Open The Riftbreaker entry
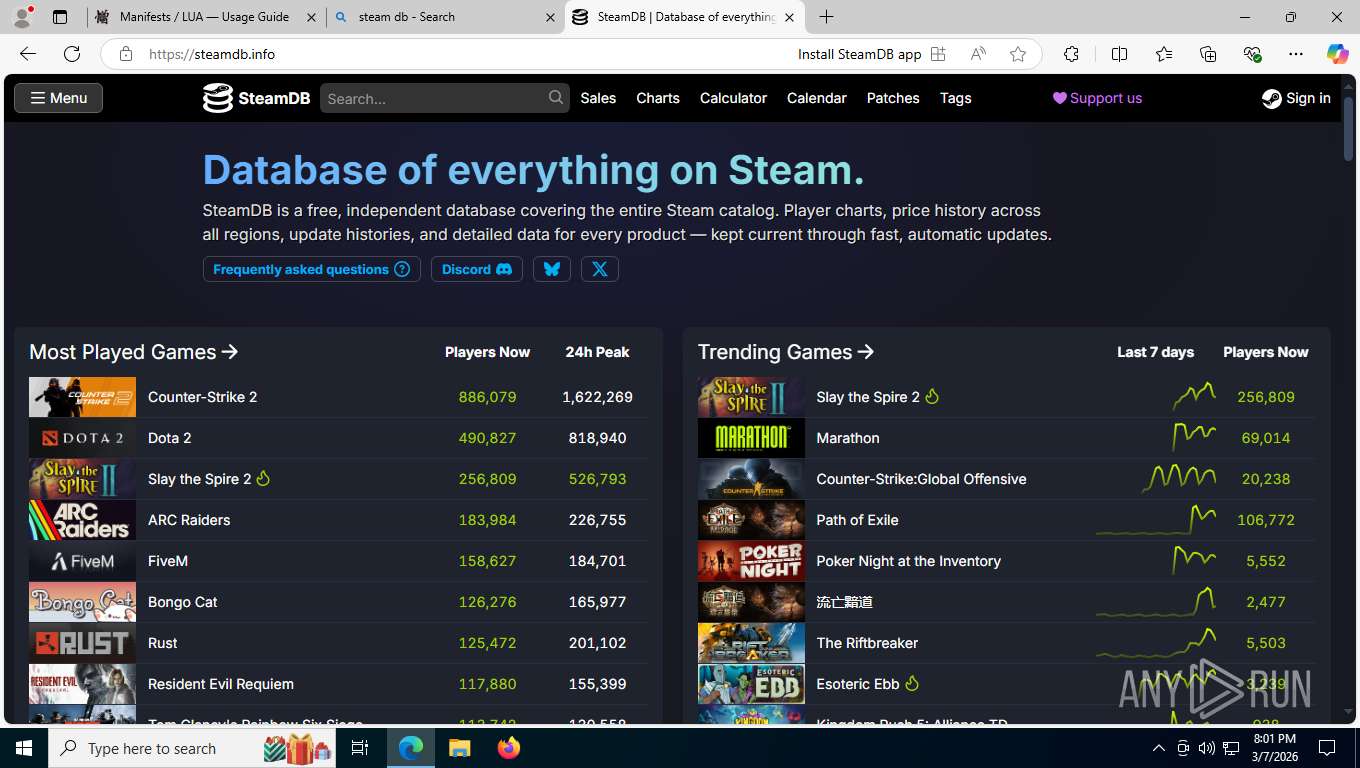The height and width of the screenshot is (768, 1360). click(867, 643)
